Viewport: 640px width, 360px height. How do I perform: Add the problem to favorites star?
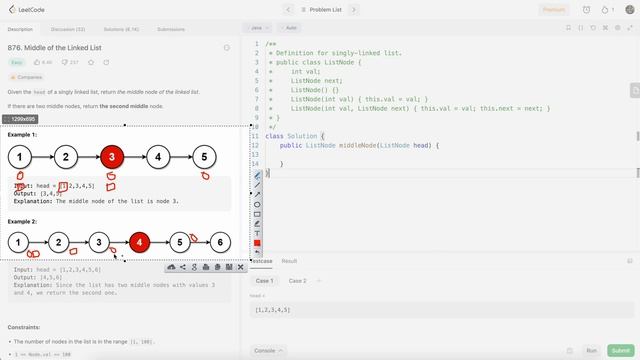(x=91, y=62)
